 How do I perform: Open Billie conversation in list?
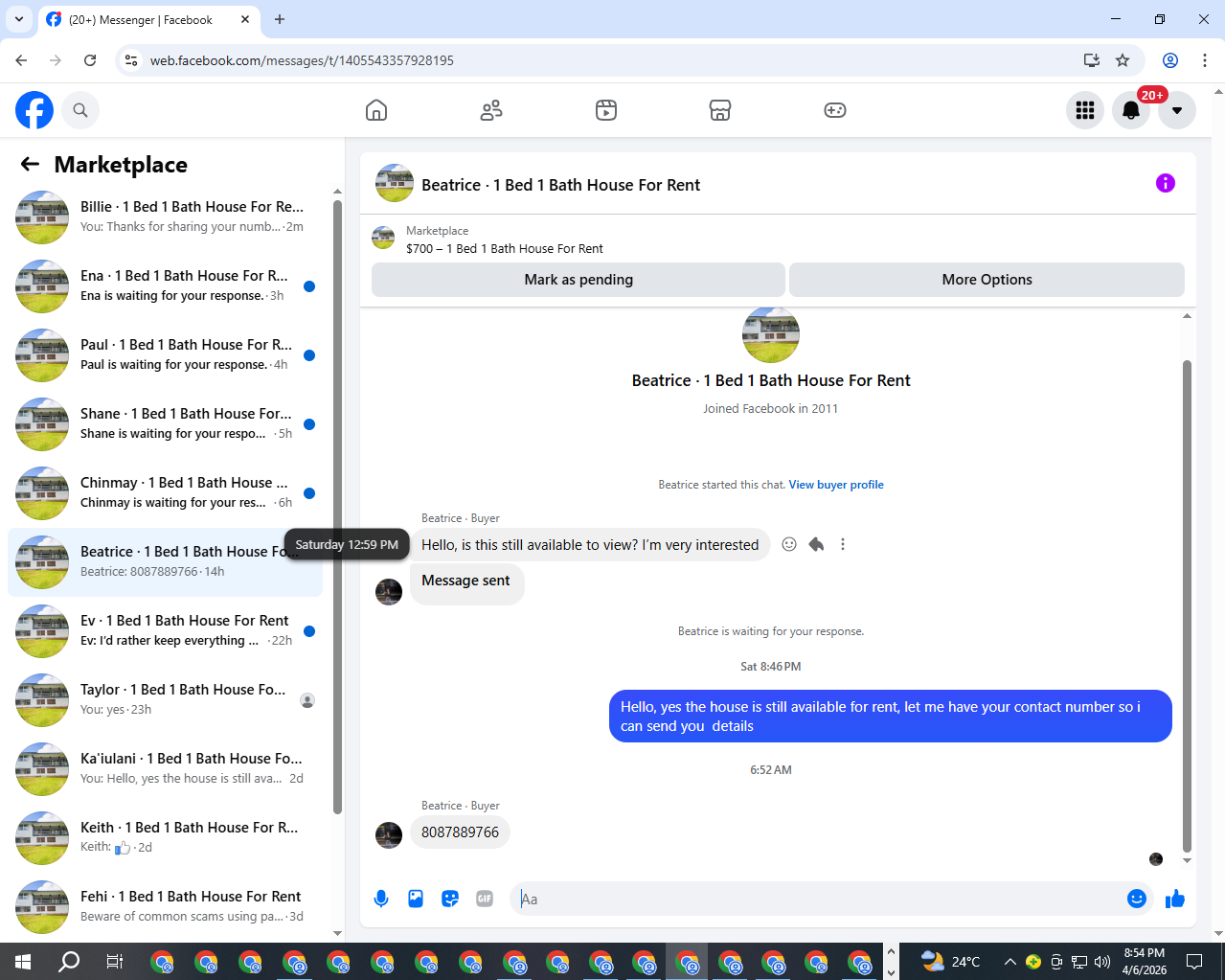(165, 217)
